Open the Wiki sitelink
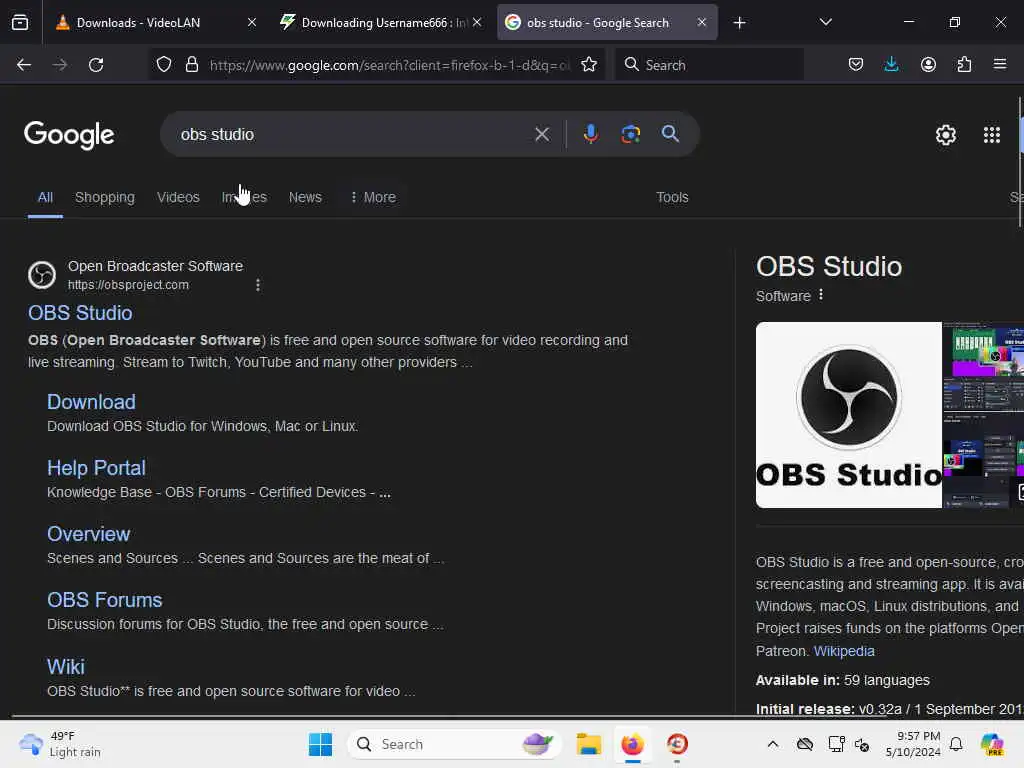The image size is (1024, 768). [65, 666]
